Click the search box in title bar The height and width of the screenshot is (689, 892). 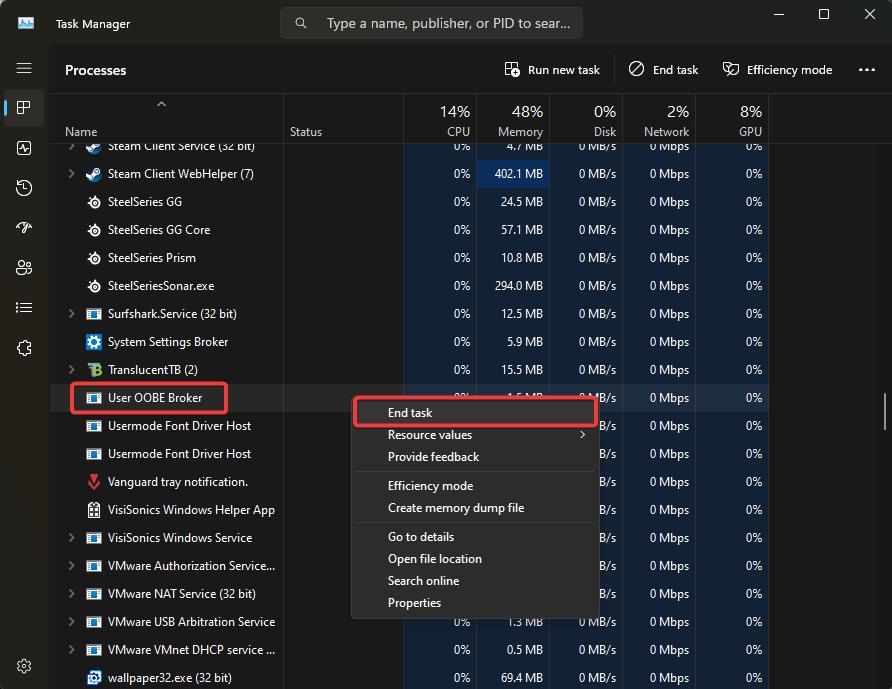pos(432,23)
